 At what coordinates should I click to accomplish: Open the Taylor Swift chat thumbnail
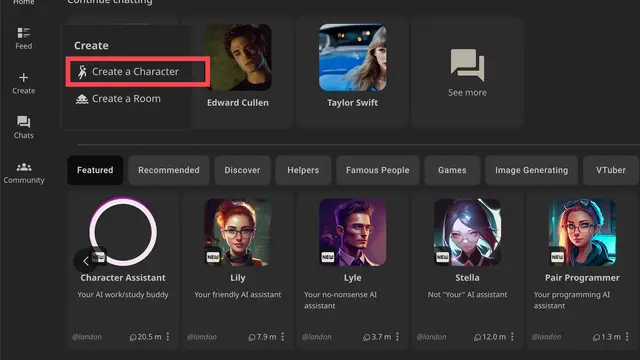[353, 58]
